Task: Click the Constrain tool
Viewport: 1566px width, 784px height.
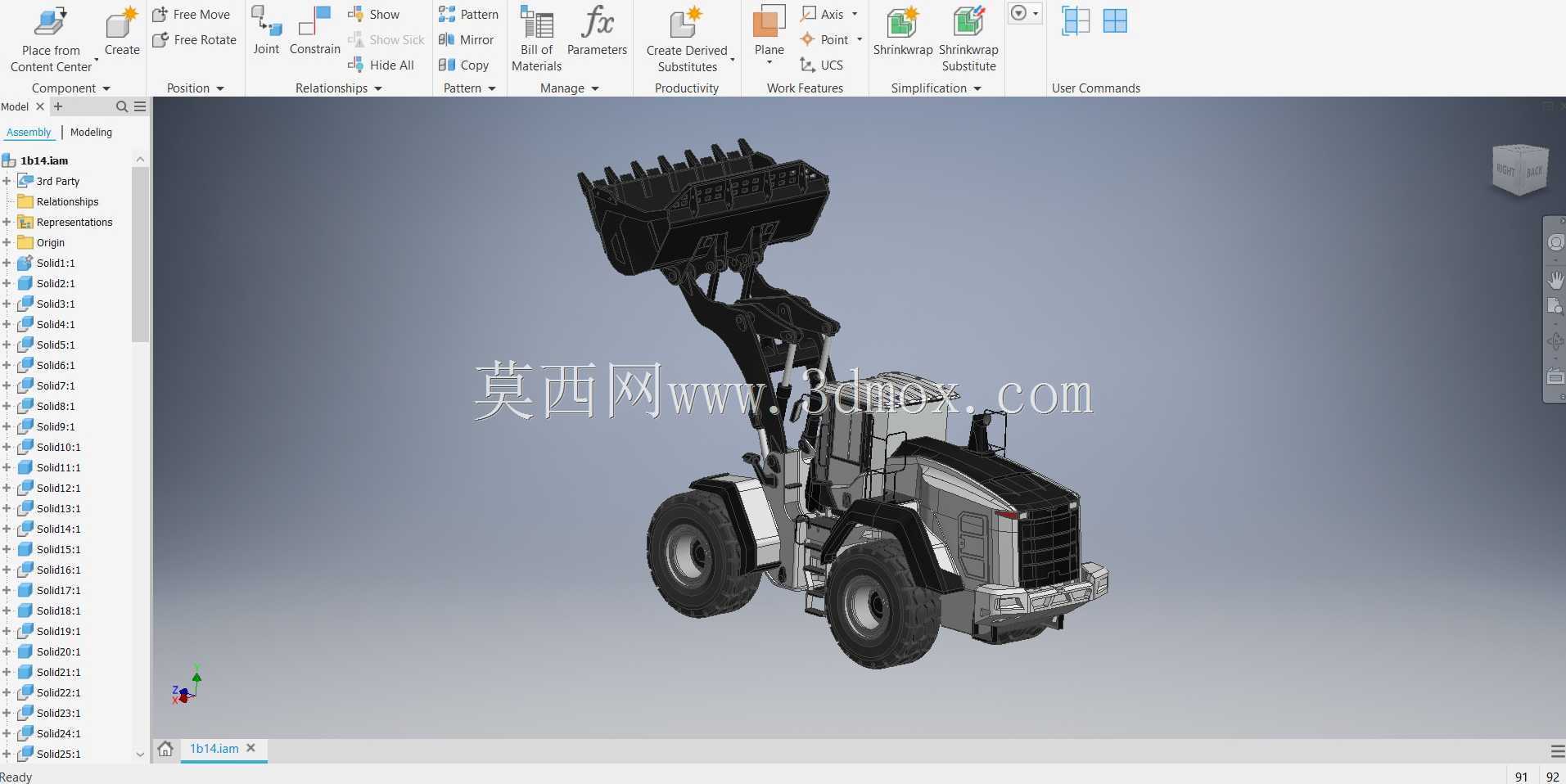Action: pyautogui.click(x=314, y=30)
